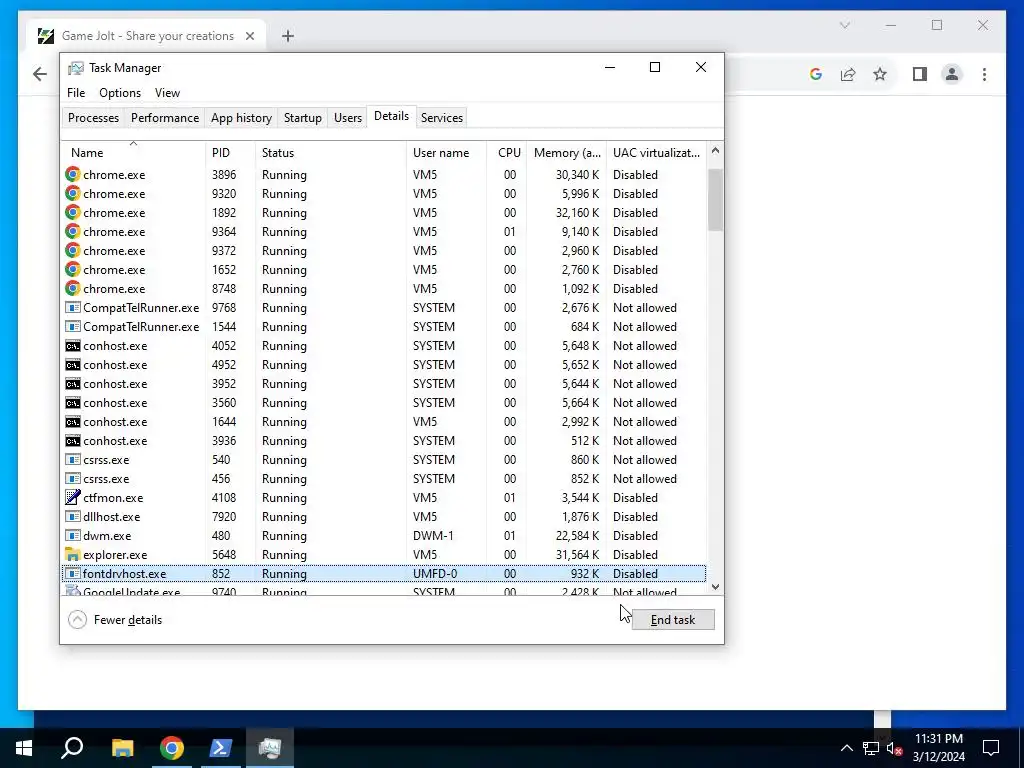1024x768 pixels.
Task: Open a new Chrome tab with plus icon
Action: (x=288, y=36)
